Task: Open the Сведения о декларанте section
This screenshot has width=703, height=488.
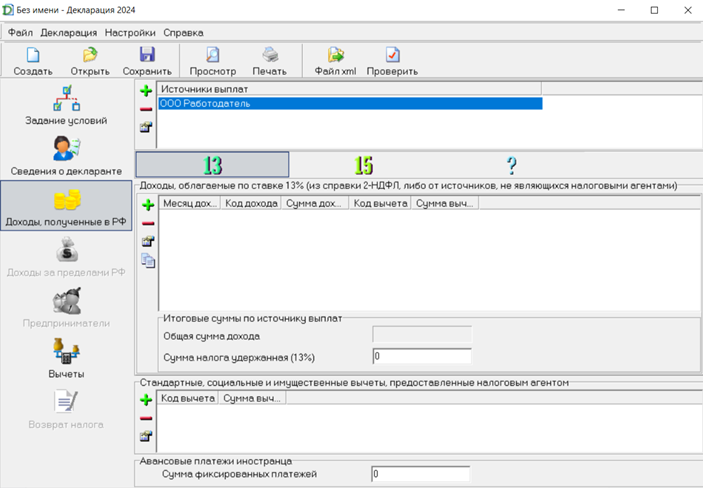Action: pyautogui.click(x=66, y=155)
